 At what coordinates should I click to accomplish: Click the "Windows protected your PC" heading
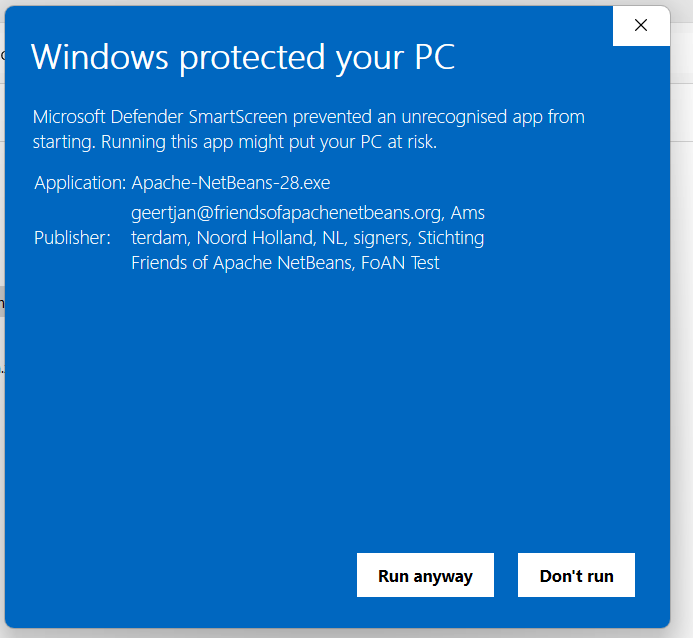pos(243,57)
